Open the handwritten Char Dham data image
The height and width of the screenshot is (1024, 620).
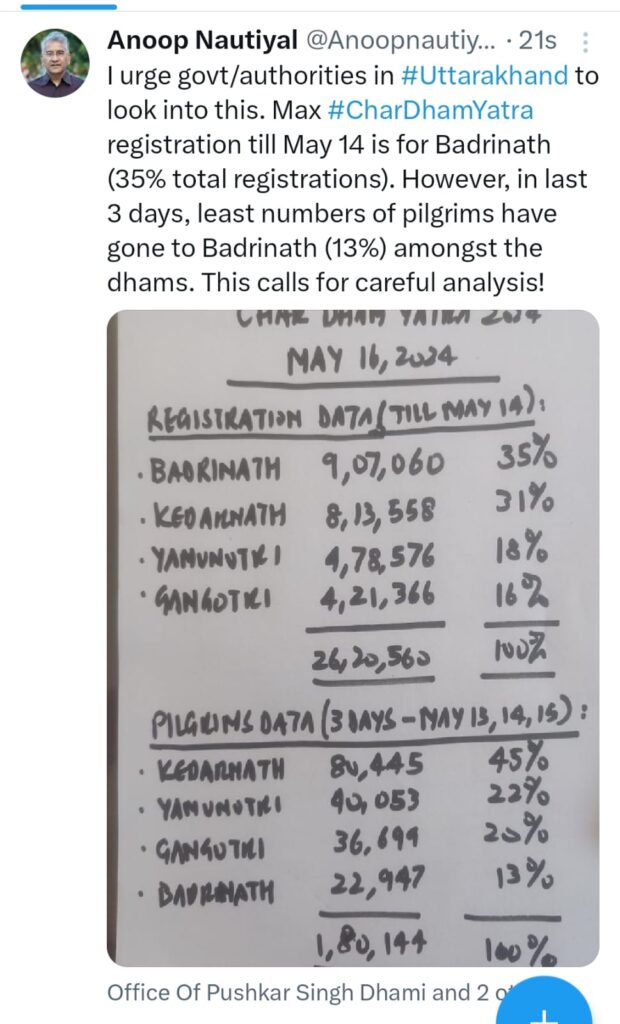point(353,637)
